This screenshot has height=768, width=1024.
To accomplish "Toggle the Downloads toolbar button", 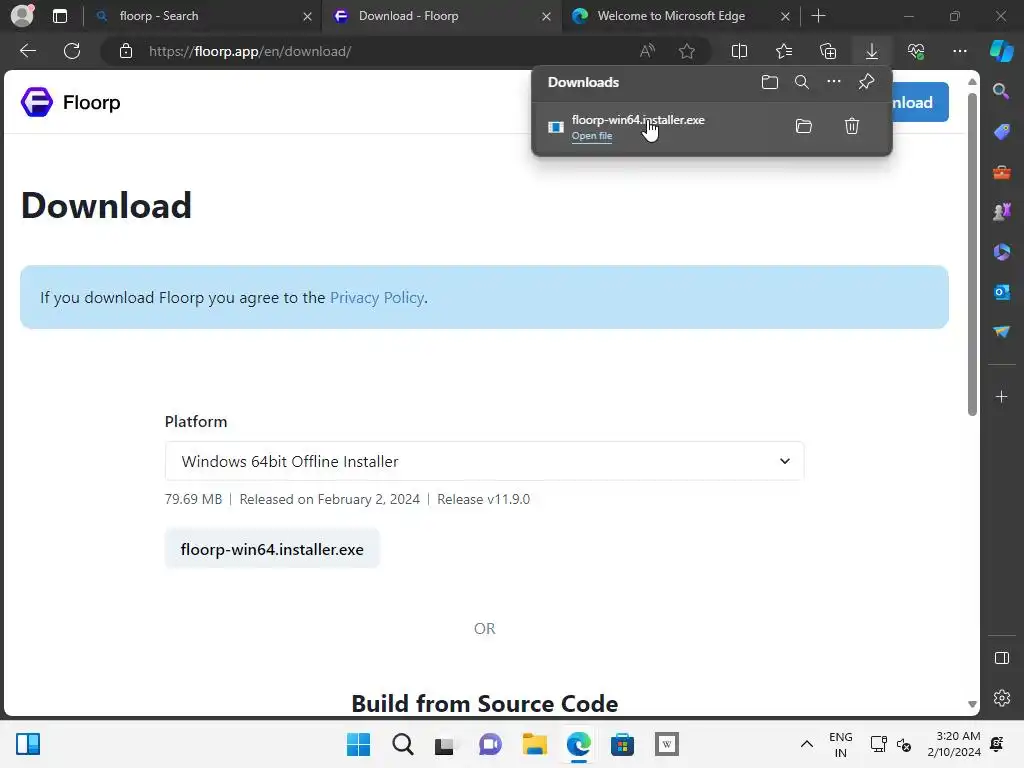I will (x=871, y=51).
